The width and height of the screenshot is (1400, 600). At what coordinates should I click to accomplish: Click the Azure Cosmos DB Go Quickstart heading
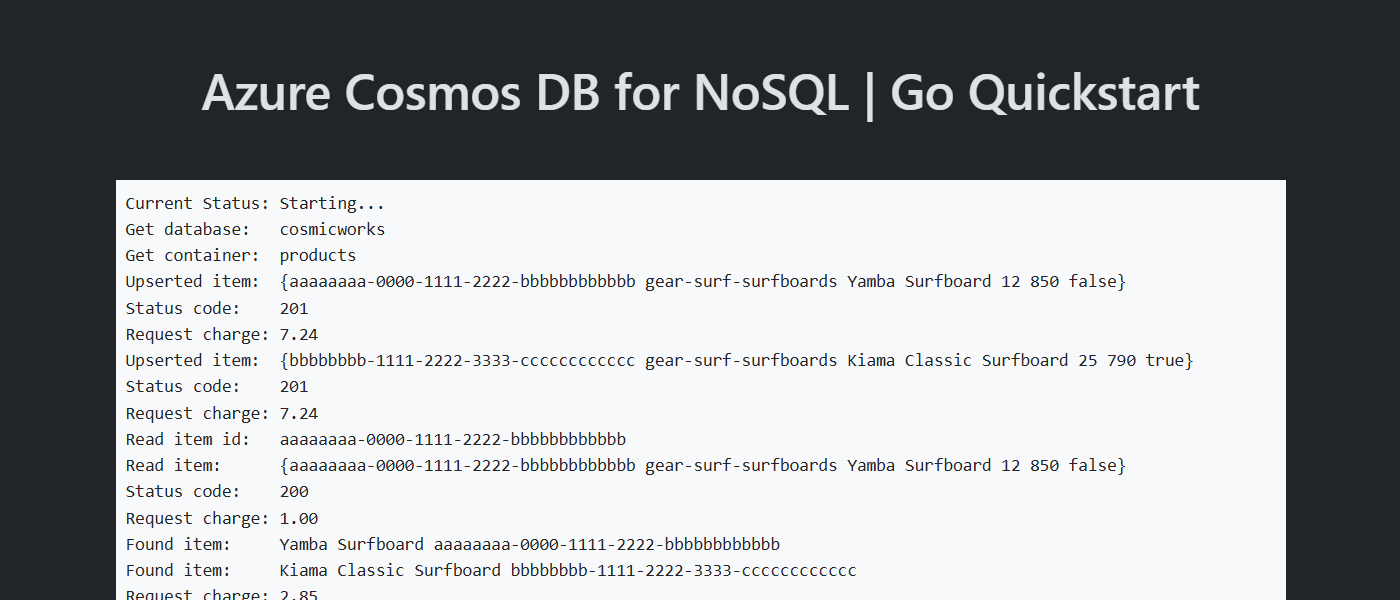(700, 94)
